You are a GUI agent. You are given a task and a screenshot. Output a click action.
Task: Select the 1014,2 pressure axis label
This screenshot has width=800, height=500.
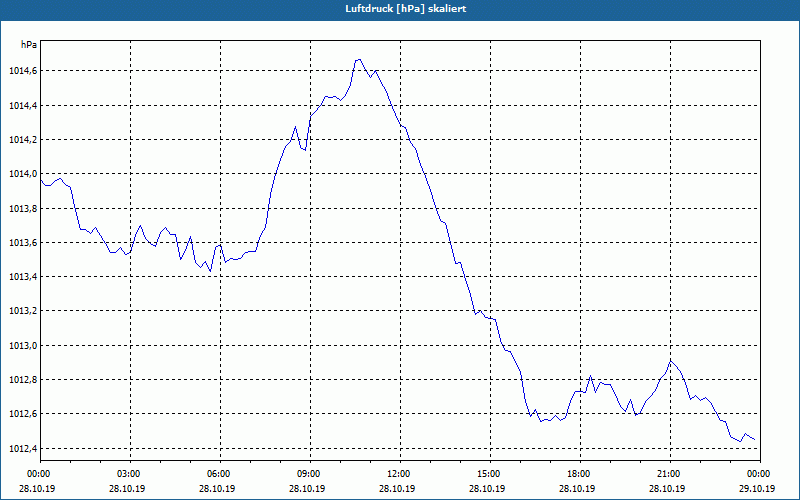point(23,140)
